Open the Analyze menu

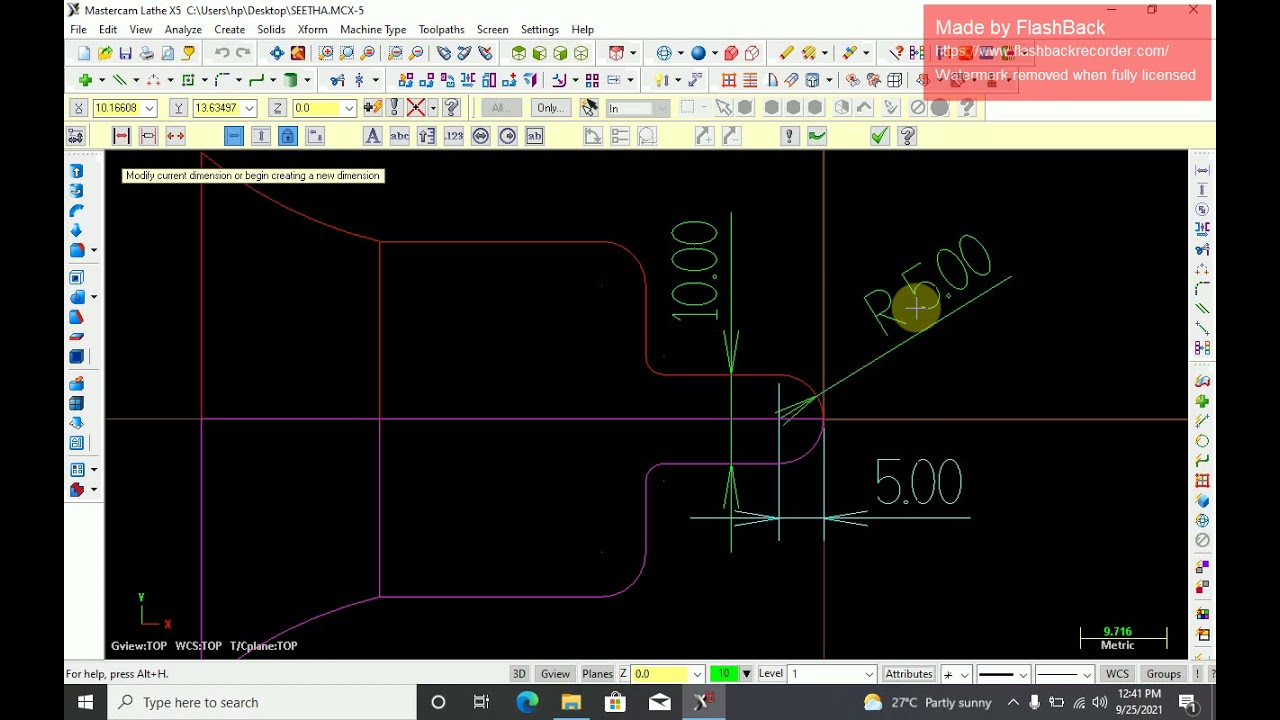click(183, 29)
